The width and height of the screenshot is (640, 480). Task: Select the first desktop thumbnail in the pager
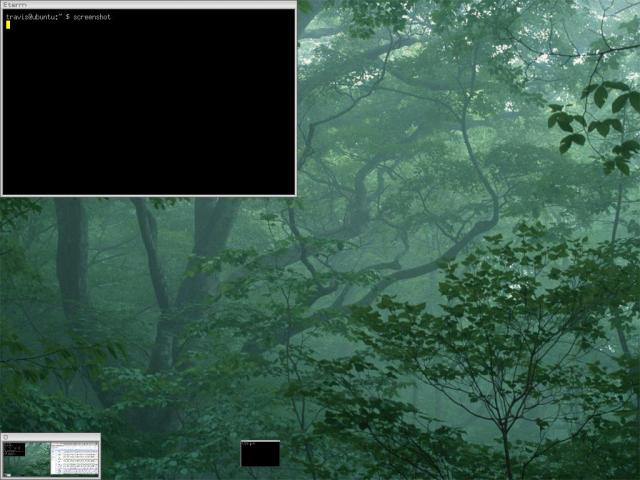tap(26, 459)
